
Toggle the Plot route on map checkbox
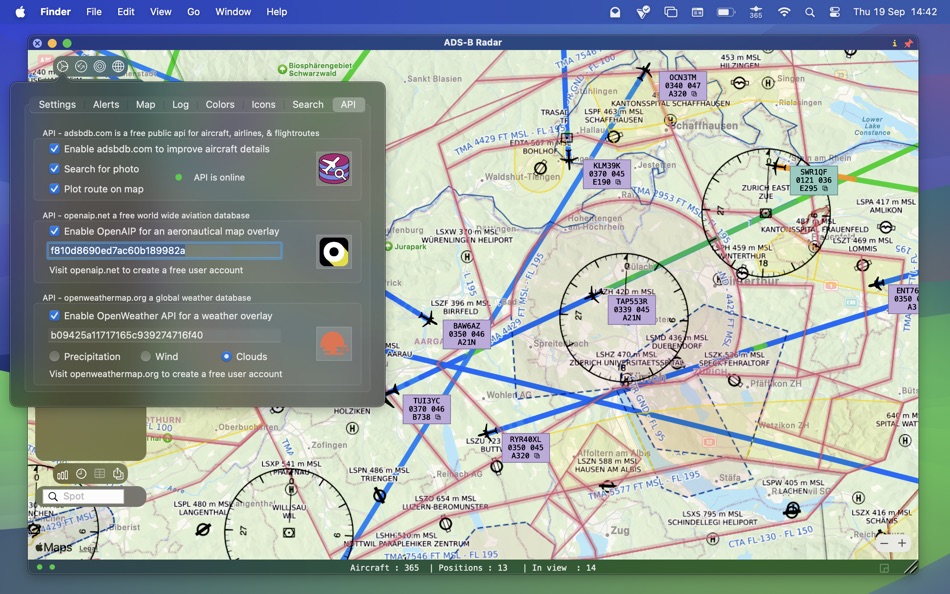pyautogui.click(x=55, y=189)
